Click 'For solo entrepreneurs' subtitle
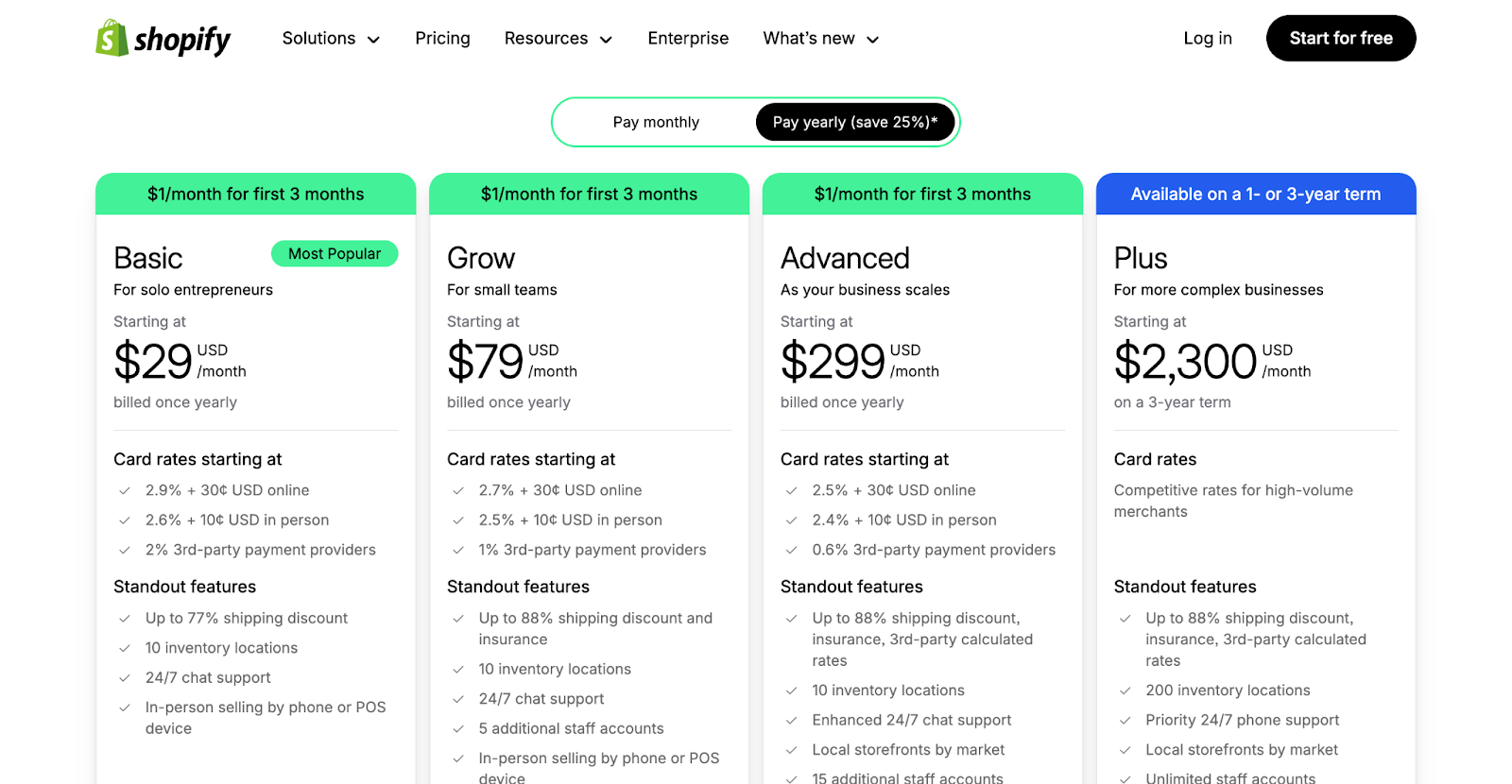1512x784 pixels. [193, 290]
